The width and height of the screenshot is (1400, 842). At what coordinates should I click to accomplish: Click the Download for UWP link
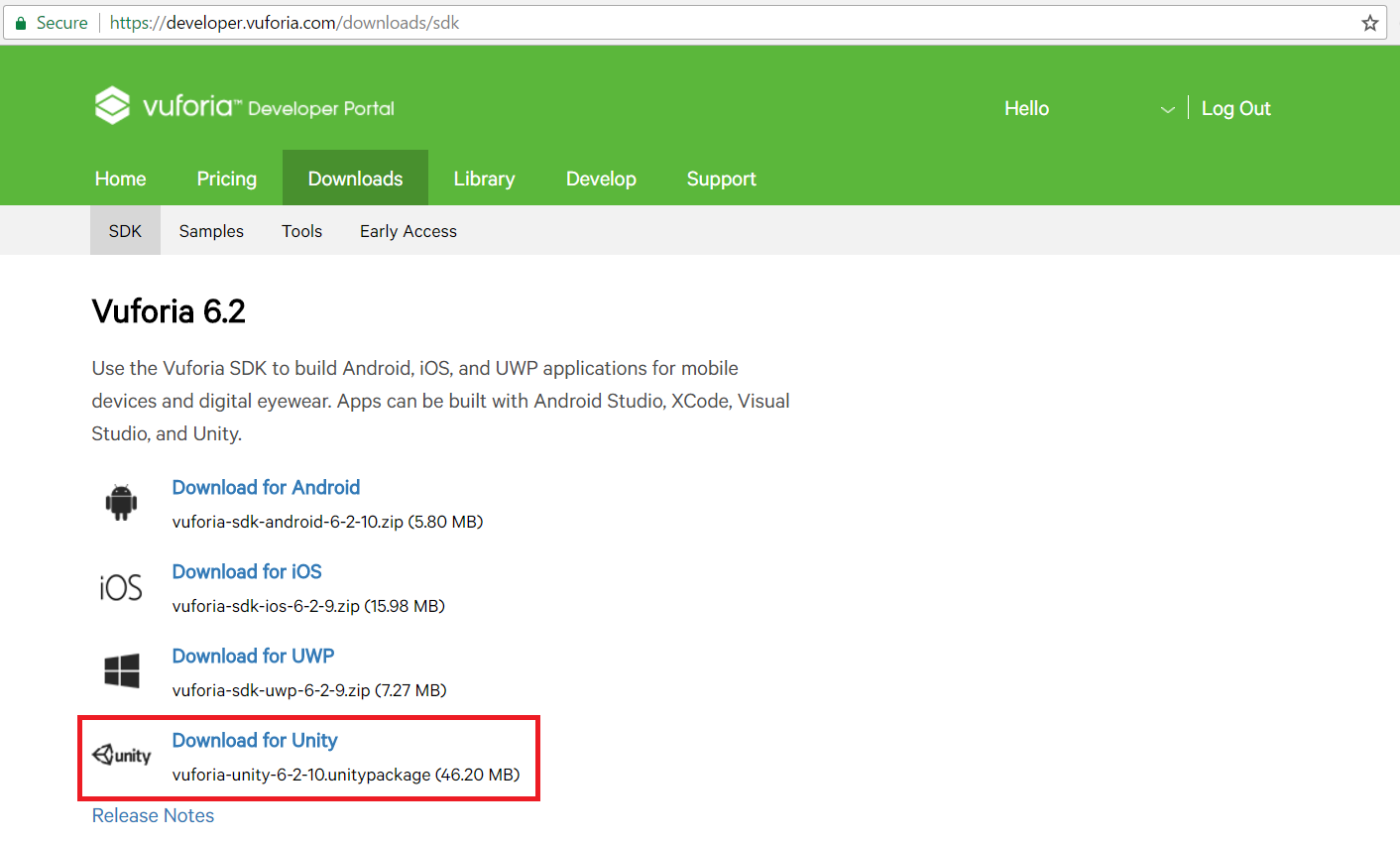[x=253, y=656]
